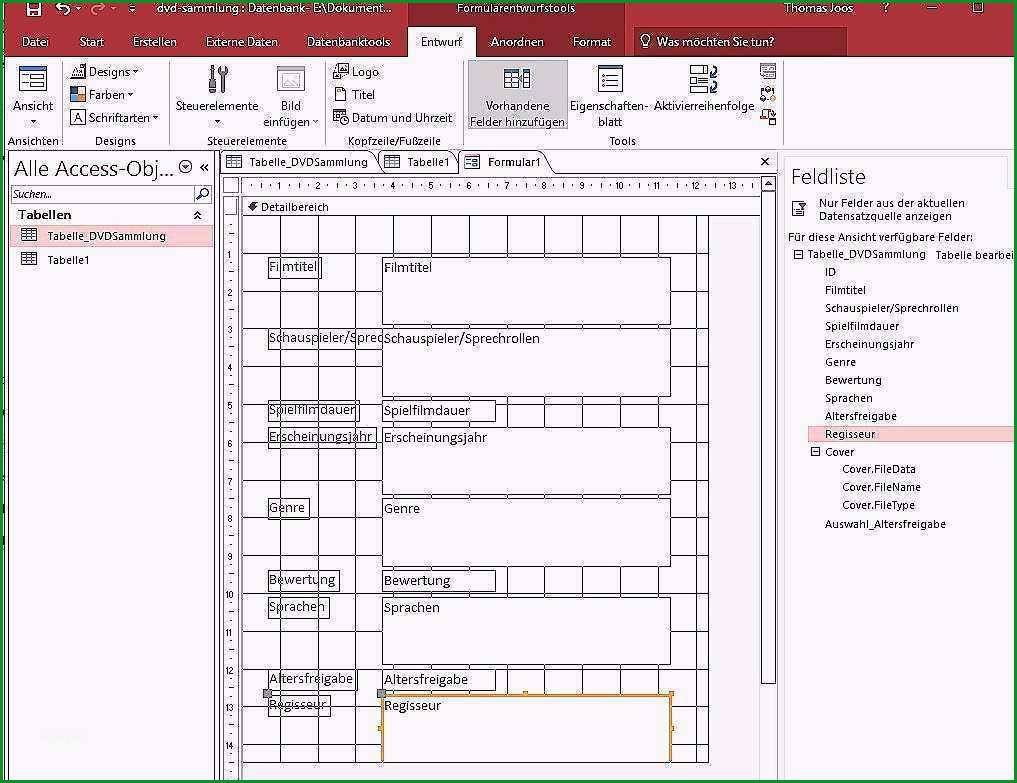
Task: Open the Ansicht view button
Action: tap(32, 95)
